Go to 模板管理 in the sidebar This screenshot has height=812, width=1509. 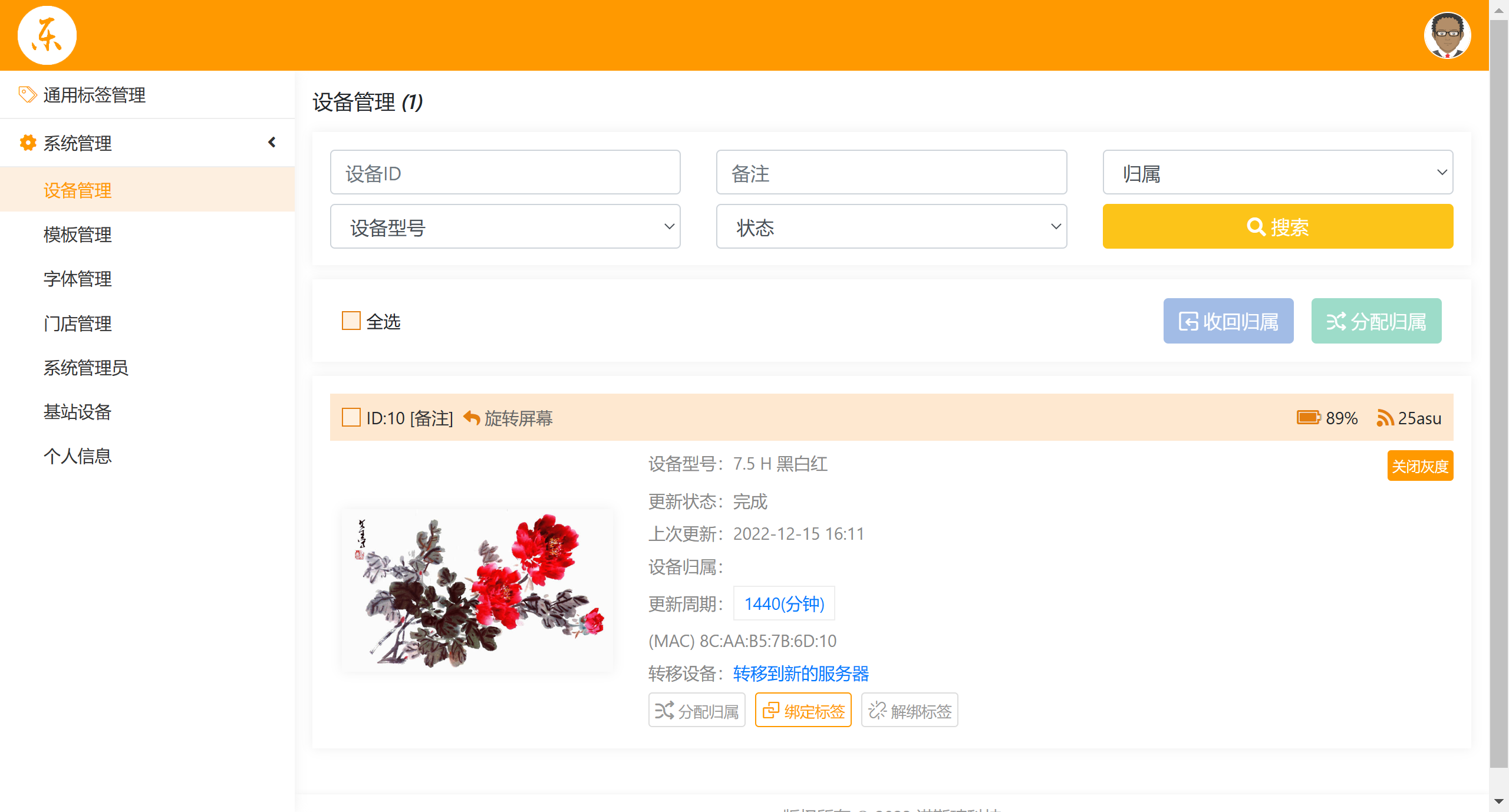point(78,235)
